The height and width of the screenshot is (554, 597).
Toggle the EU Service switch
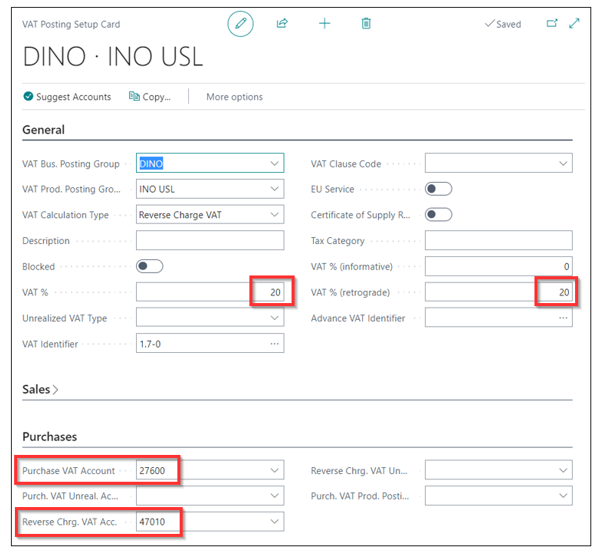438,189
